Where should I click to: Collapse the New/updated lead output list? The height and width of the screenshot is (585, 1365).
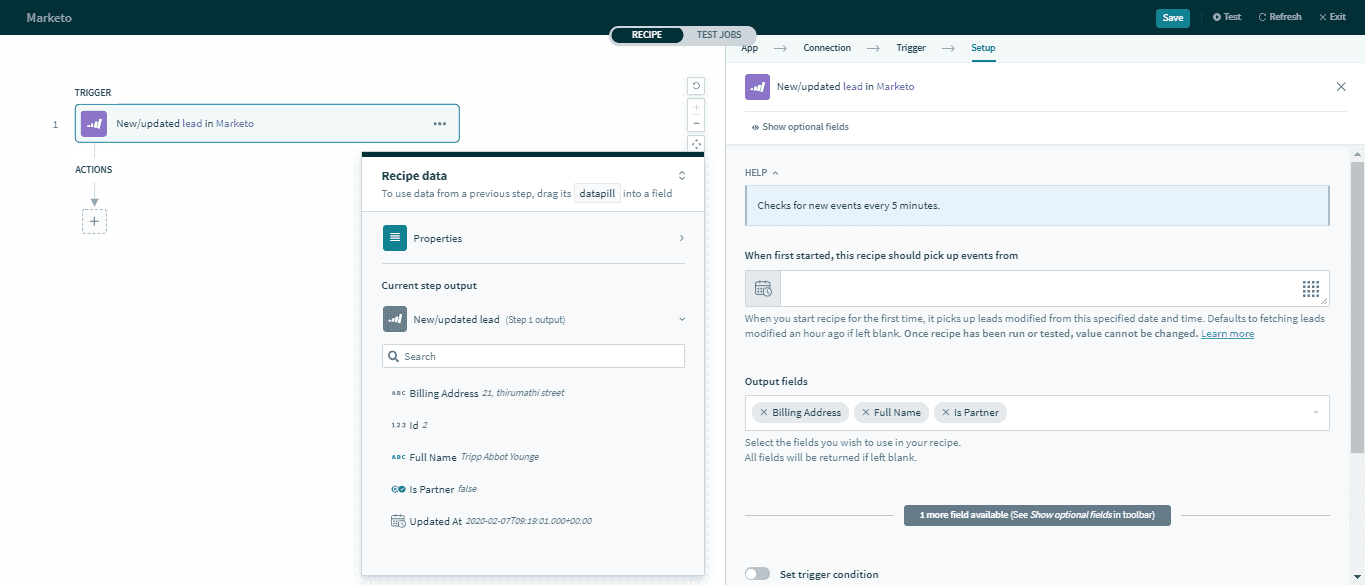tap(681, 320)
